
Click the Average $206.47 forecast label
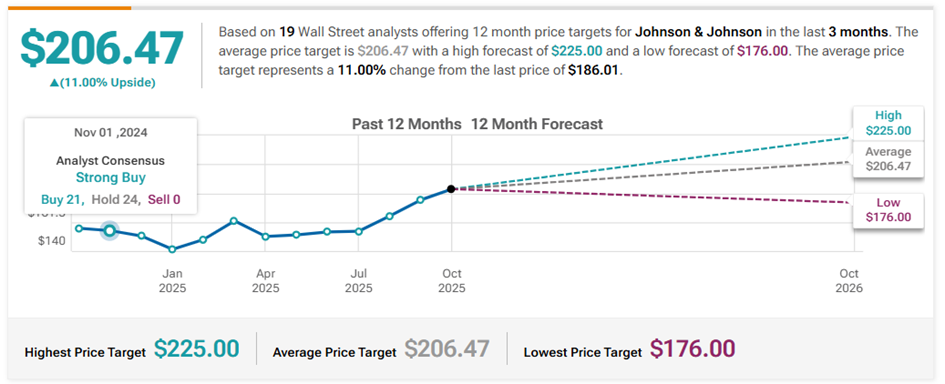point(887,159)
